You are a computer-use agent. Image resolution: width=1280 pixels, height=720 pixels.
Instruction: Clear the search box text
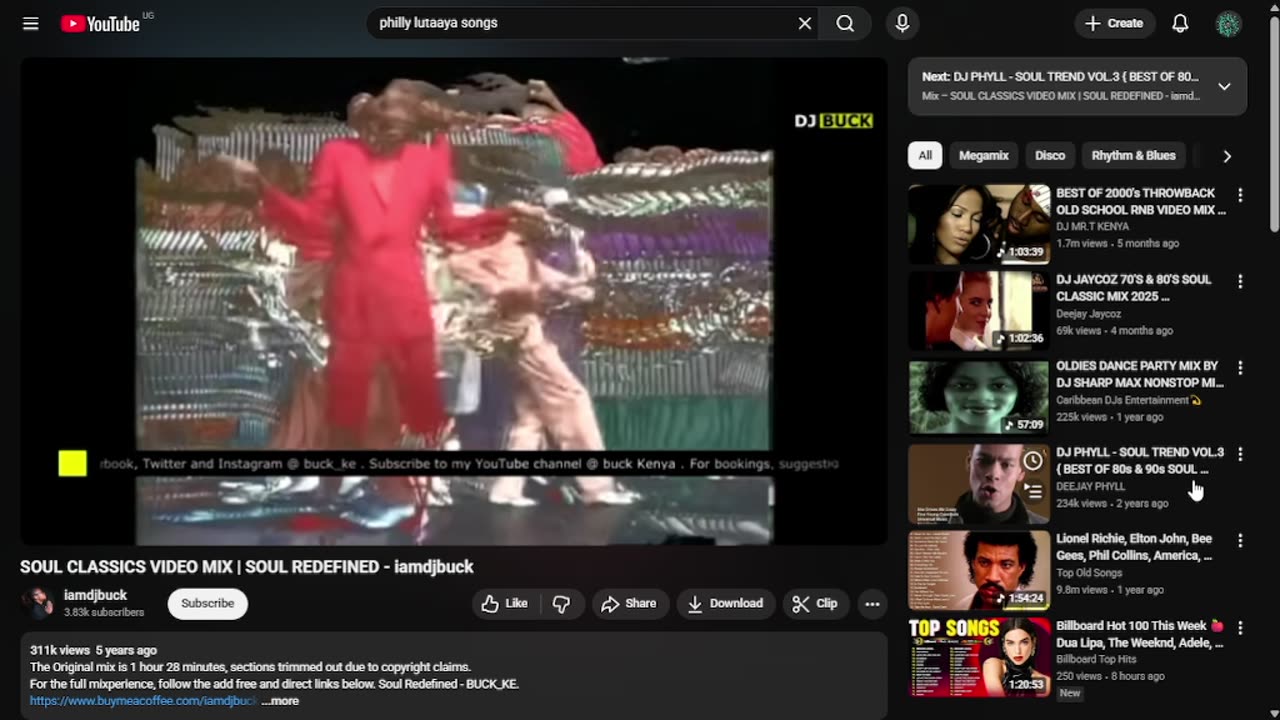804,23
